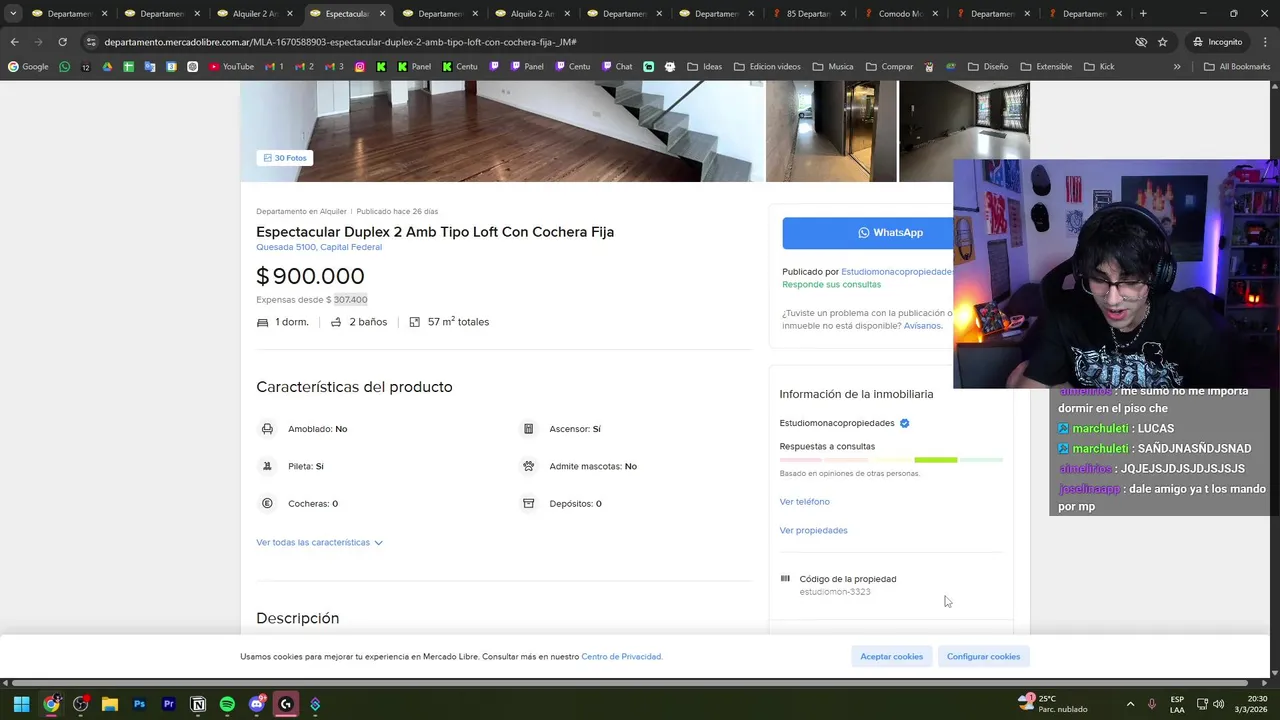The image size is (1280, 720).
Task: Reload the current page
Action: click(x=62, y=42)
